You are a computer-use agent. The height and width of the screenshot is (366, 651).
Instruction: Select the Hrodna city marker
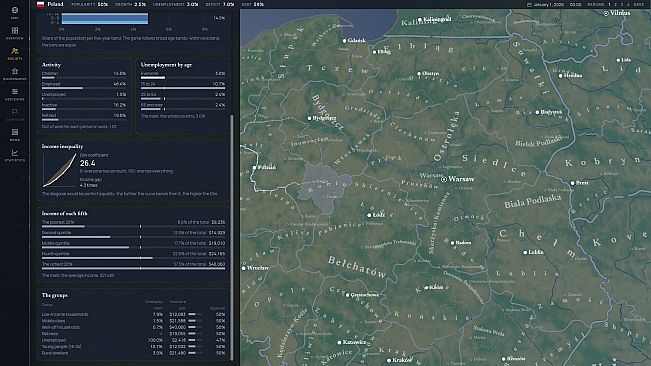(x=560, y=76)
